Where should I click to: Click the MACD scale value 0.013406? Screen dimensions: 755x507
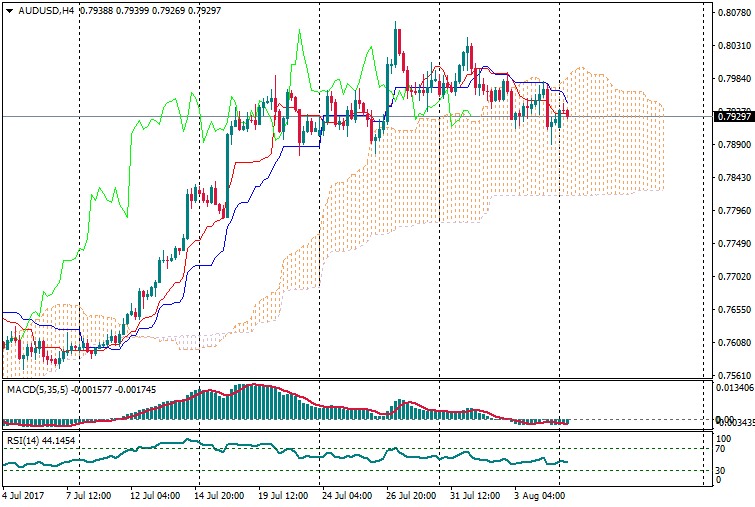pos(735,388)
